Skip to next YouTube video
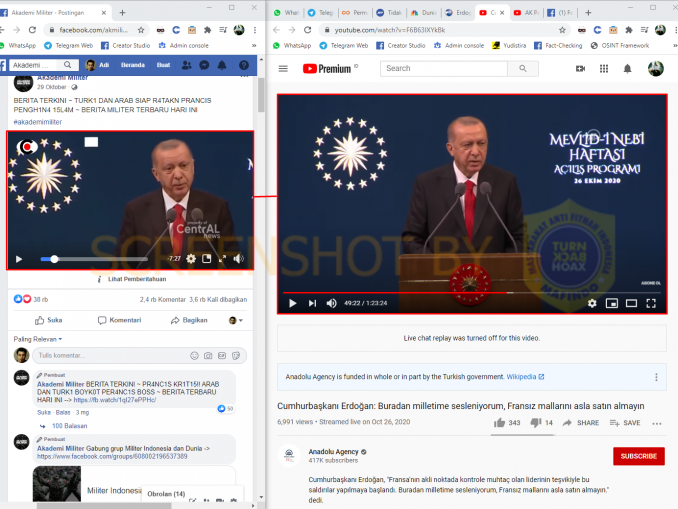This screenshot has height=509, width=678. coord(312,303)
